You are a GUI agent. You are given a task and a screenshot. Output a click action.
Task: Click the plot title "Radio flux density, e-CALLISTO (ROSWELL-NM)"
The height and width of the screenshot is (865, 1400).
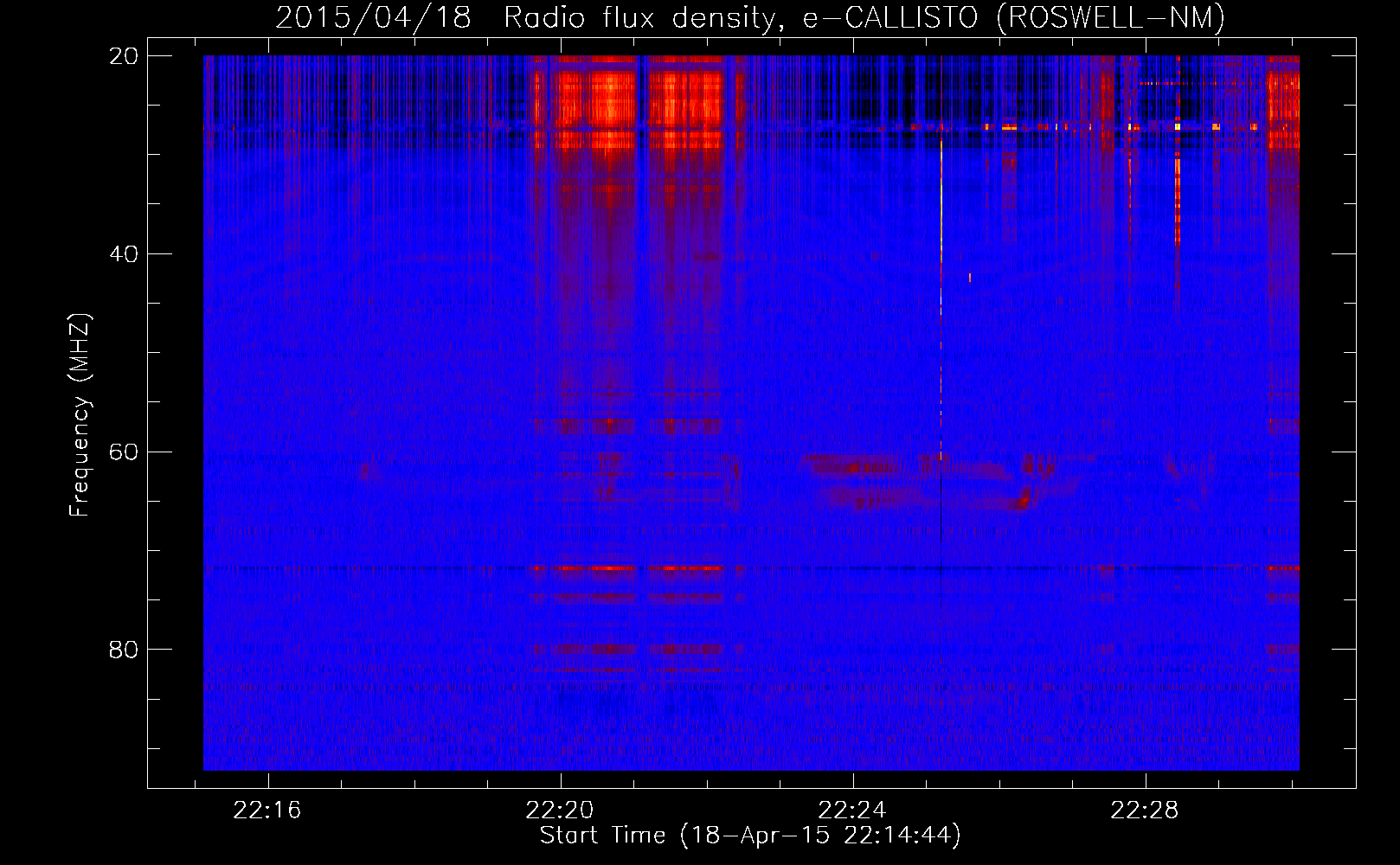[864, 17]
